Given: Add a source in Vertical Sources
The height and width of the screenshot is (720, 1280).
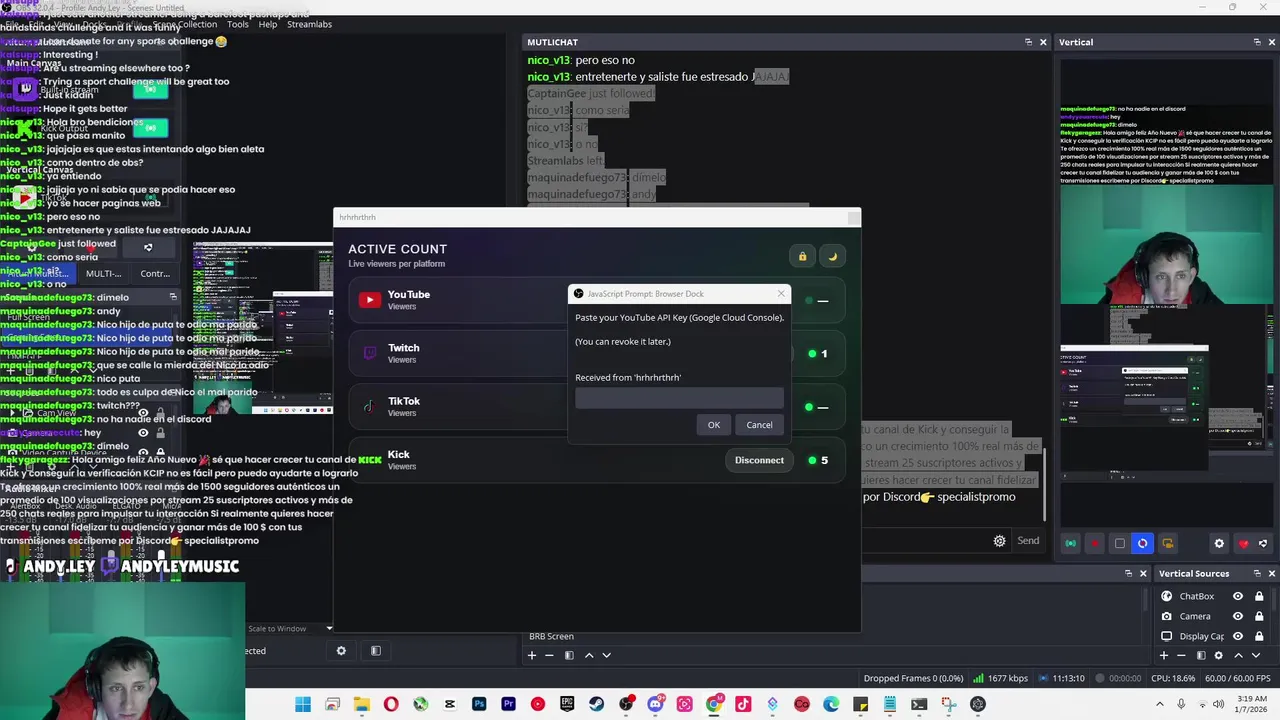Looking at the screenshot, I should (1164, 655).
